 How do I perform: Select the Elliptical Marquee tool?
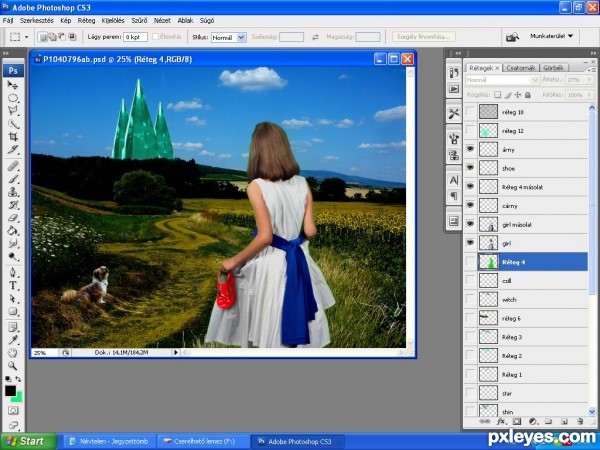point(13,98)
